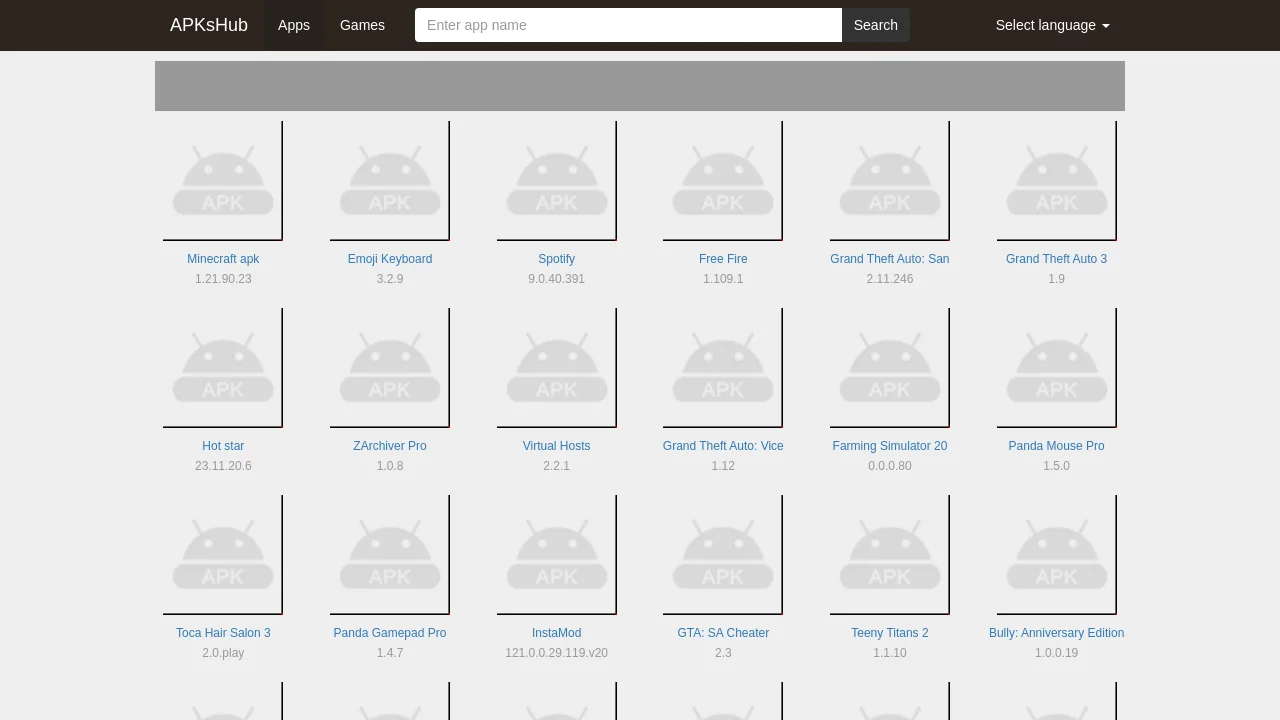Click the ZArchiver Pro title link

pyautogui.click(x=390, y=446)
